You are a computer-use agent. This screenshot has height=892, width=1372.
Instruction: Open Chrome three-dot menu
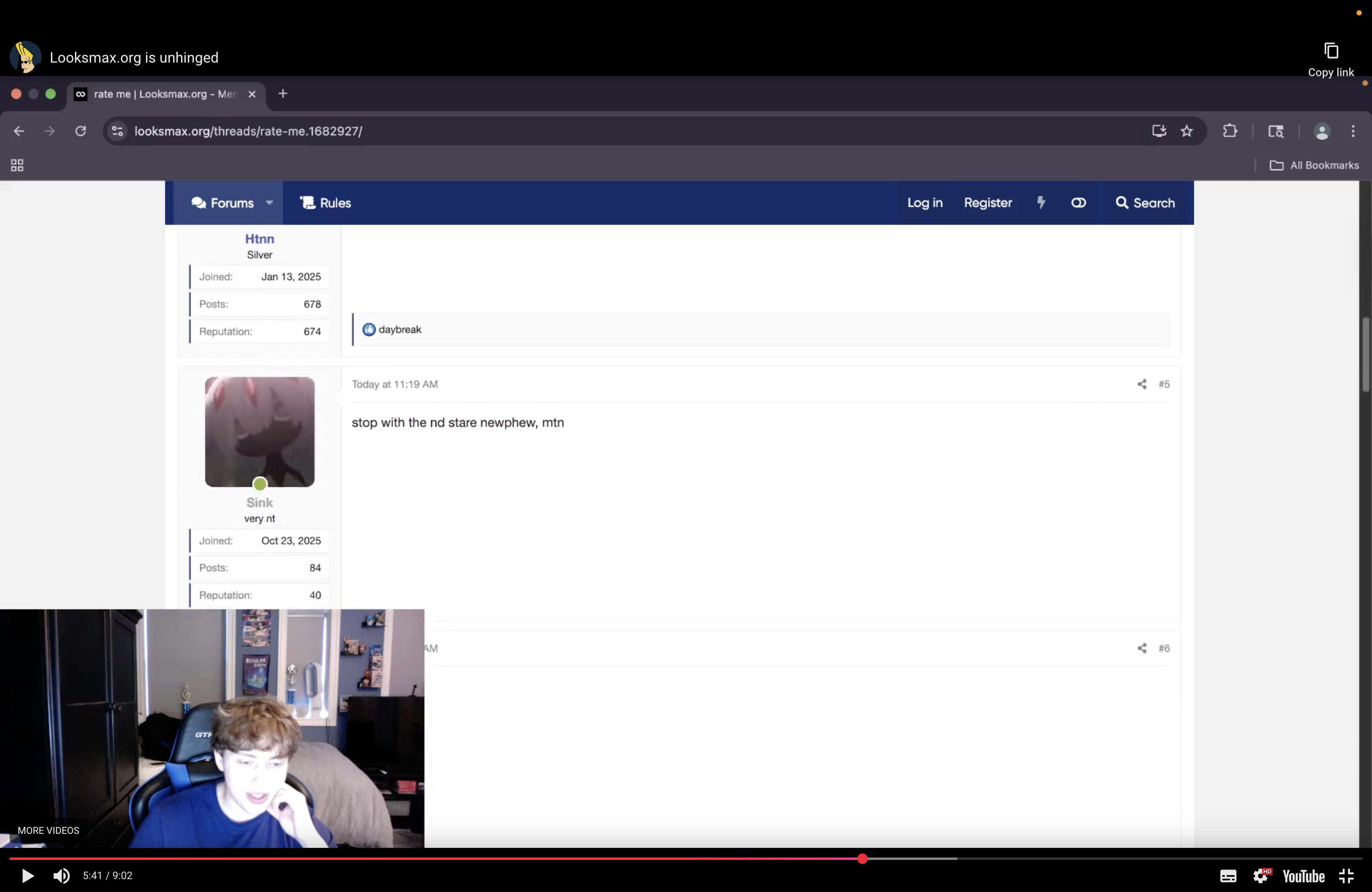tap(1352, 132)
